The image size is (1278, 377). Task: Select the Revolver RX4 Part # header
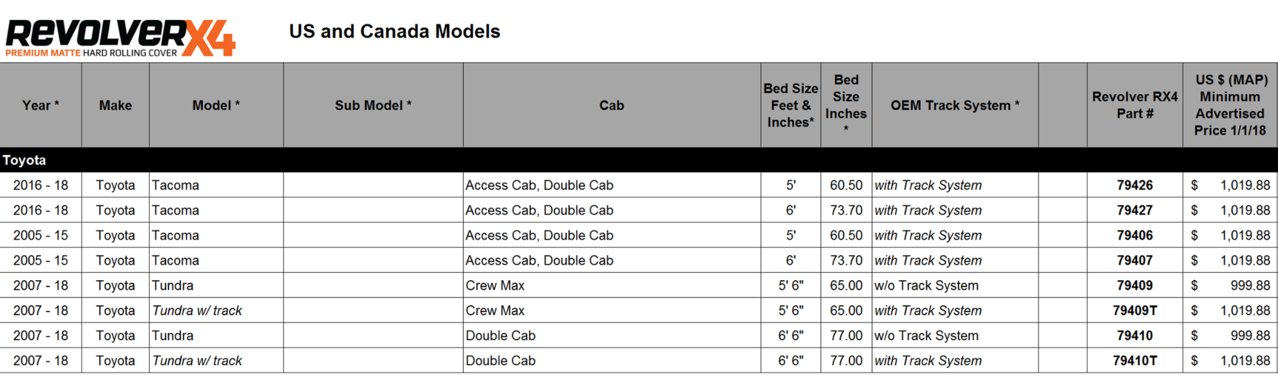click(x=1135, y=105)
